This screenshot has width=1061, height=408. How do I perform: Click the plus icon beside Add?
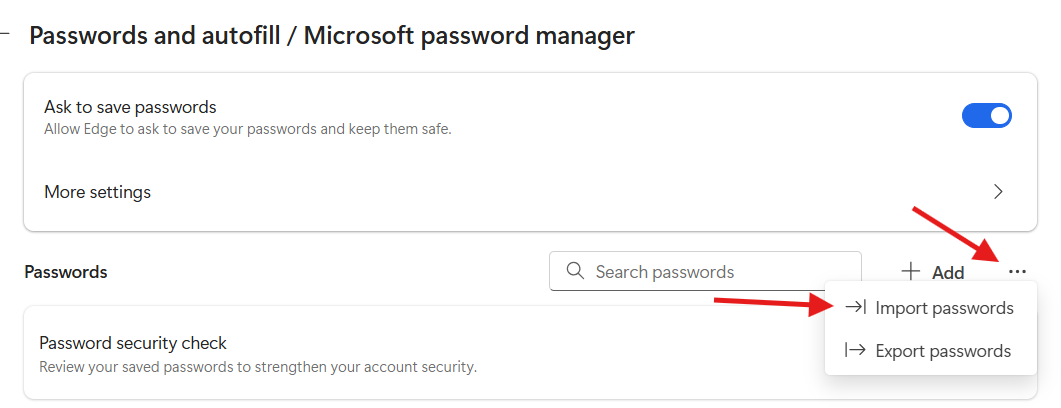point(910,271)
